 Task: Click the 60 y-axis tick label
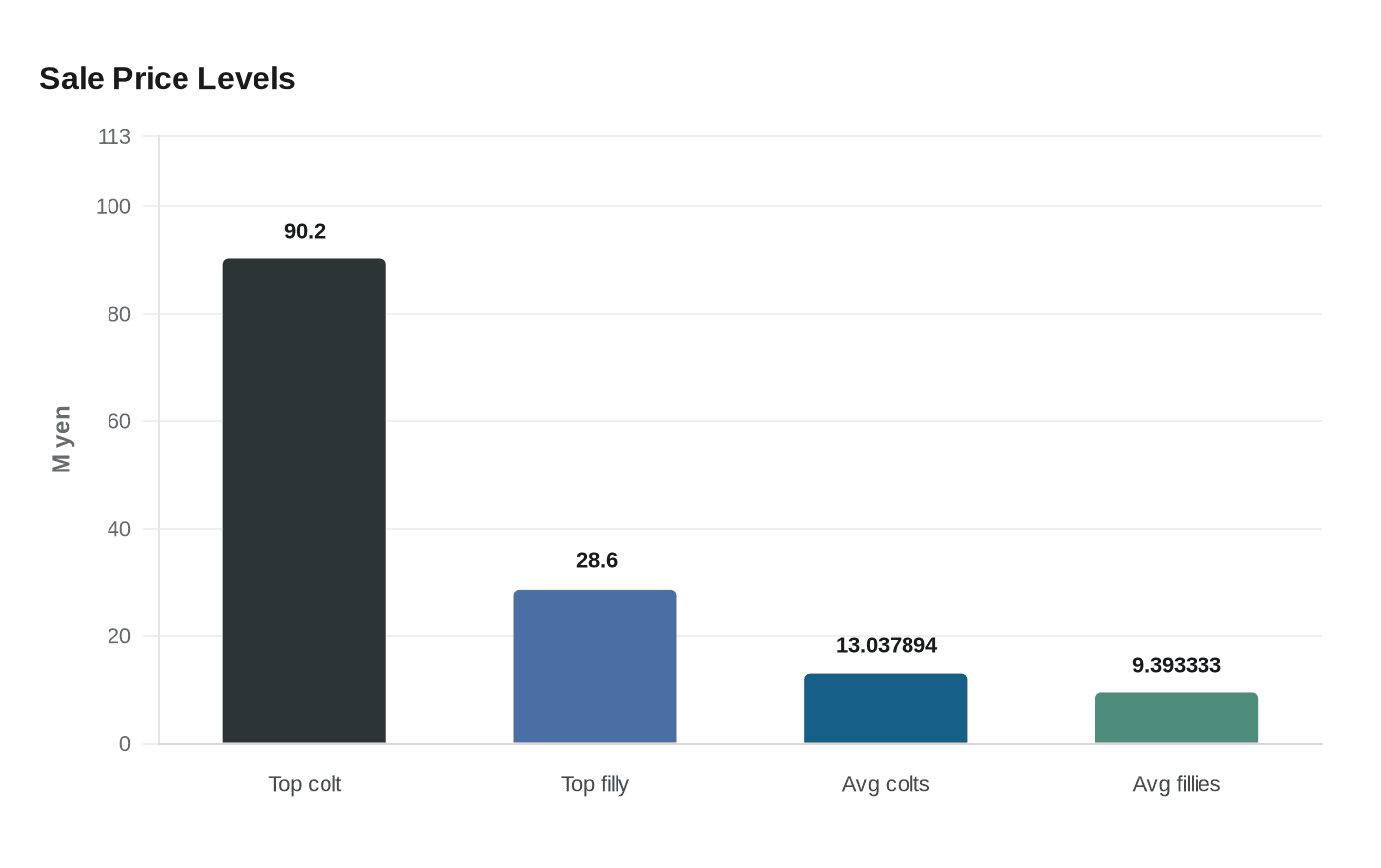[119, 421]
